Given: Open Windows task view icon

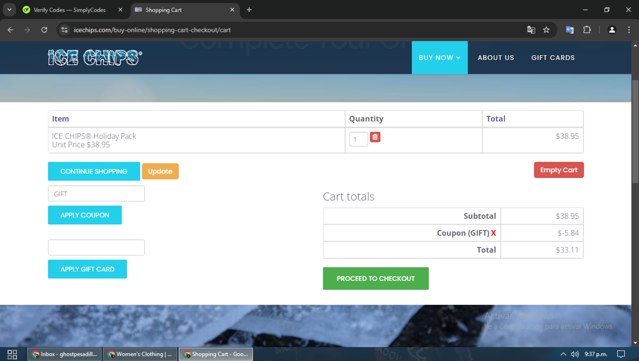Looking at the screenshot, I should coord(12,354).
